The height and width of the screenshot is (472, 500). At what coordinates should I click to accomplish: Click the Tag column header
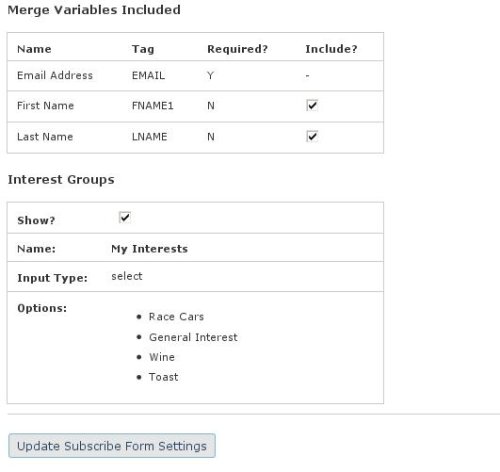[143, 49]
